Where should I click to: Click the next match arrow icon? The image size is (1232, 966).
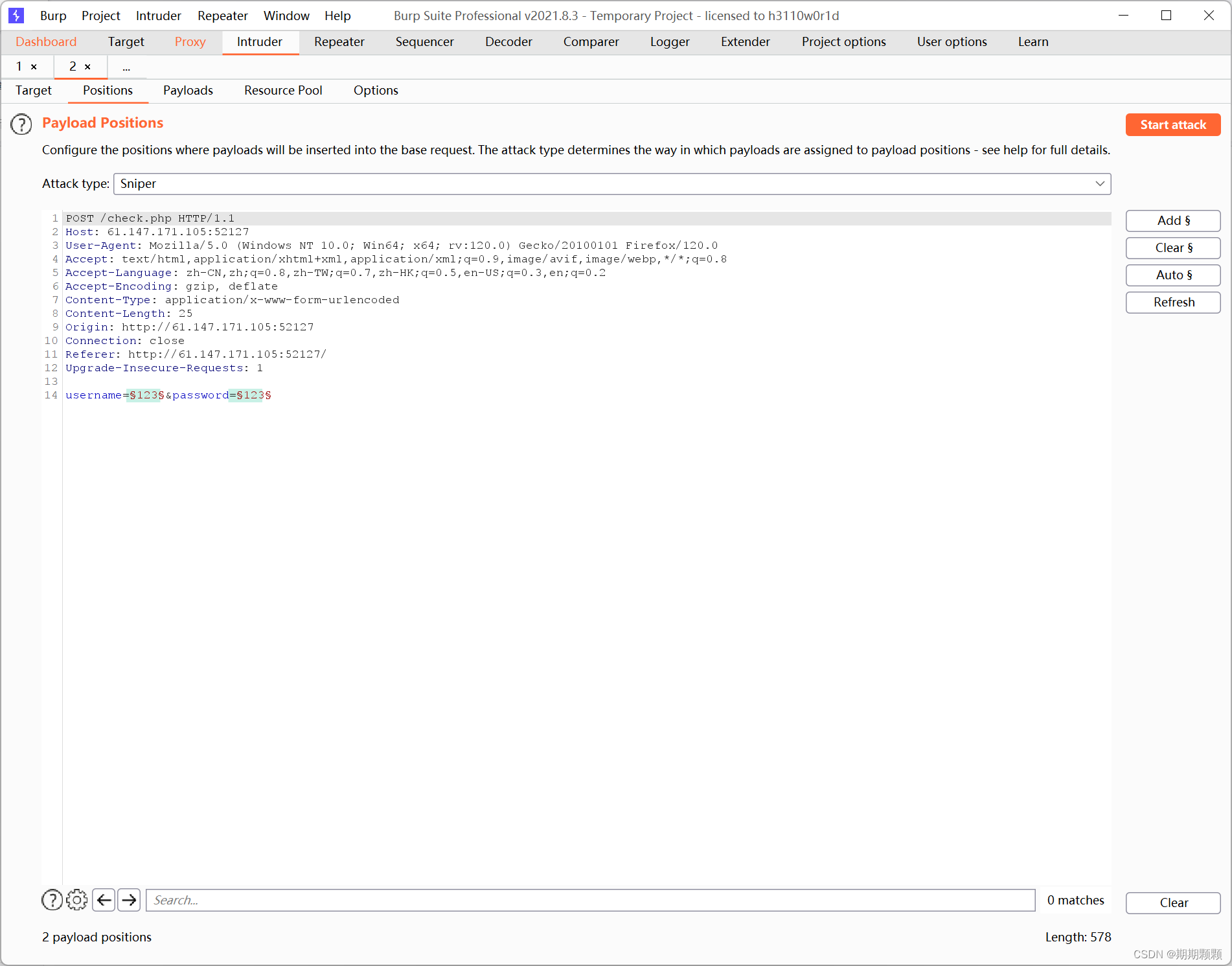[x=129, y=900]
